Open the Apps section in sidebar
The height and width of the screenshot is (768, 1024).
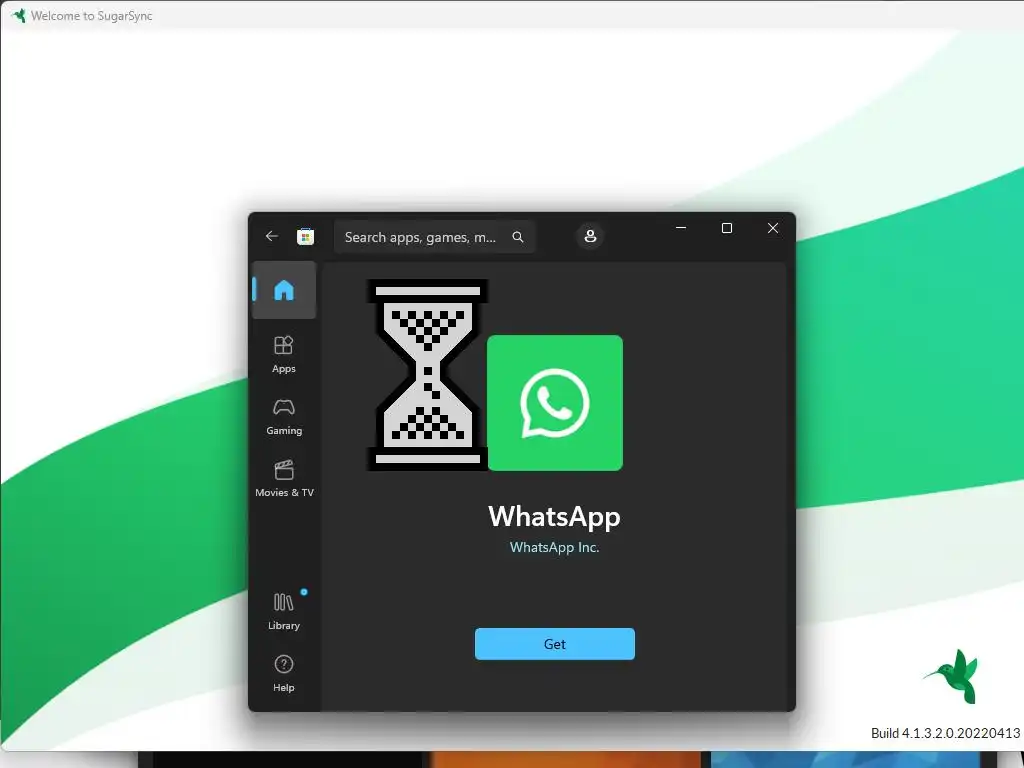click(284, 355)
